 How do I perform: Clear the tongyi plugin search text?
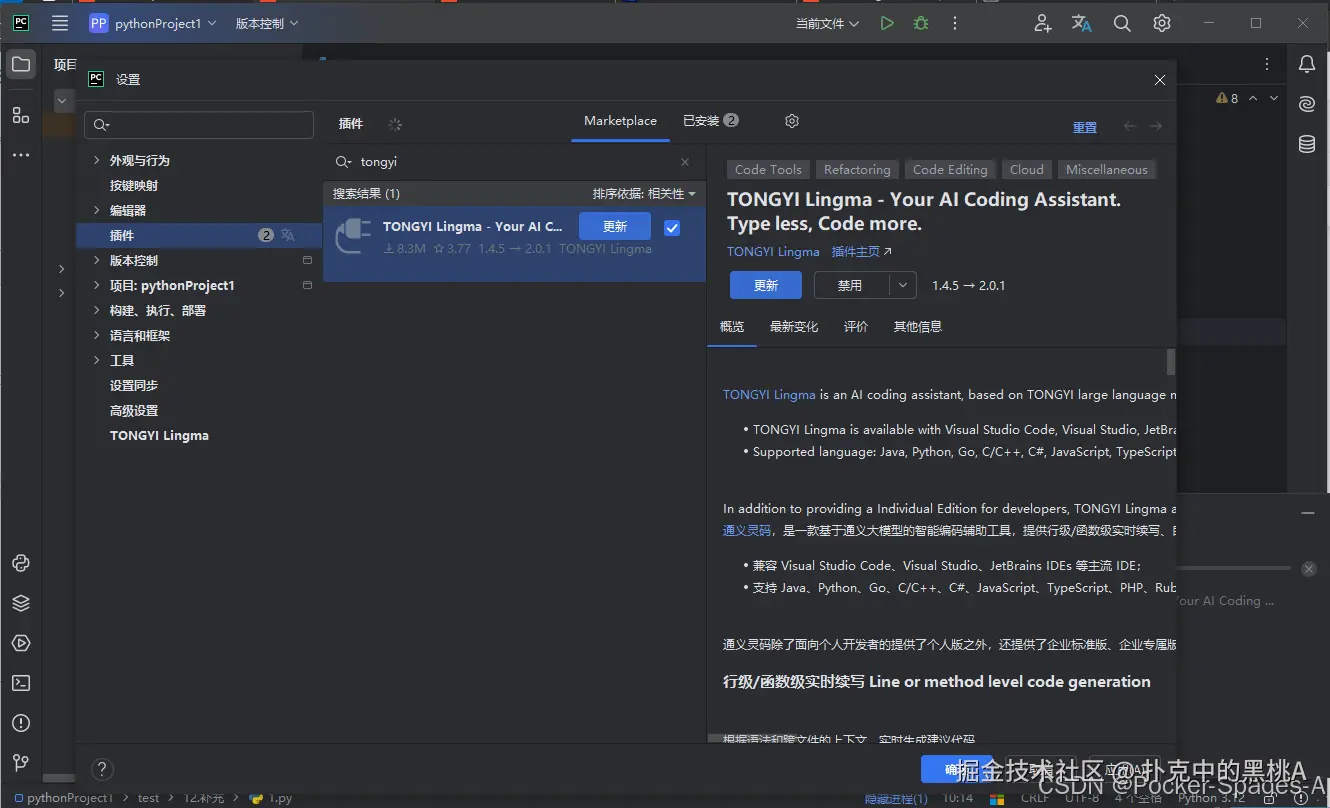pyautogui.click(x=685, y=162)
